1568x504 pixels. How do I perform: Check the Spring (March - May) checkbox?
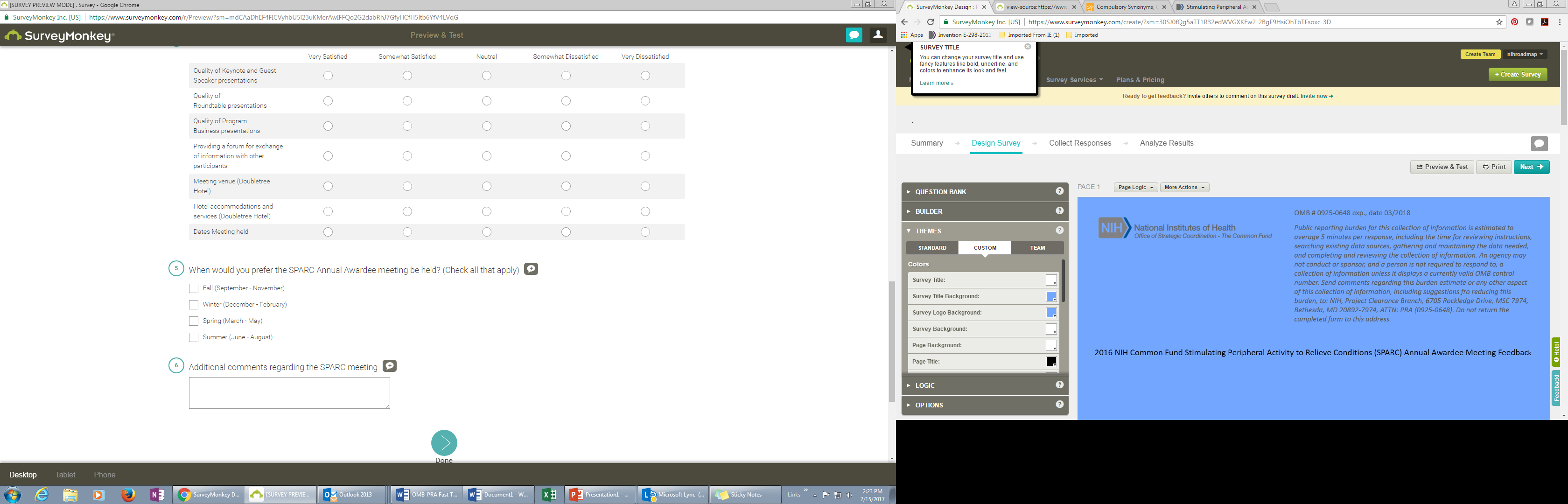194,321
